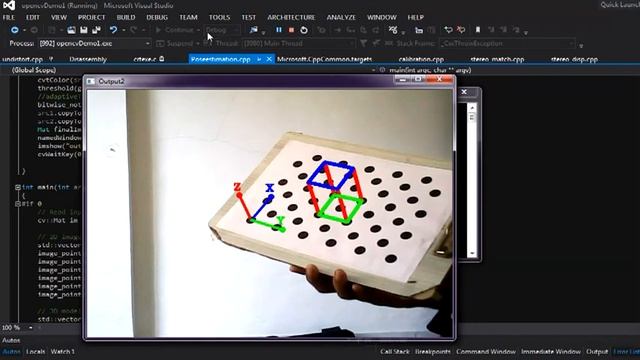Click the hex display toolbar icon

(x=393, y=30)
